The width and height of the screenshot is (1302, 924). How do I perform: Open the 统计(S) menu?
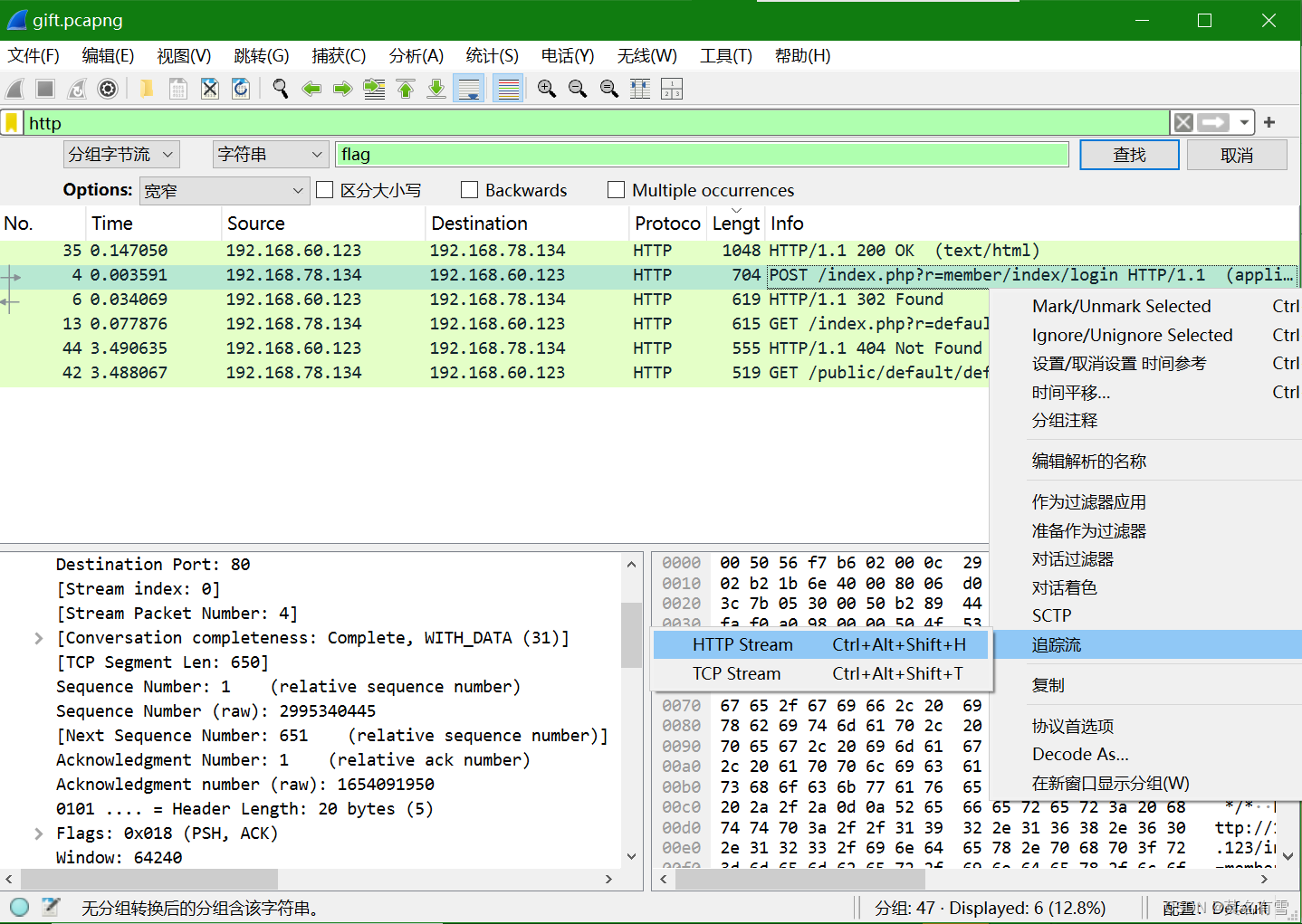pyautogui.click(x=492, y=56)
